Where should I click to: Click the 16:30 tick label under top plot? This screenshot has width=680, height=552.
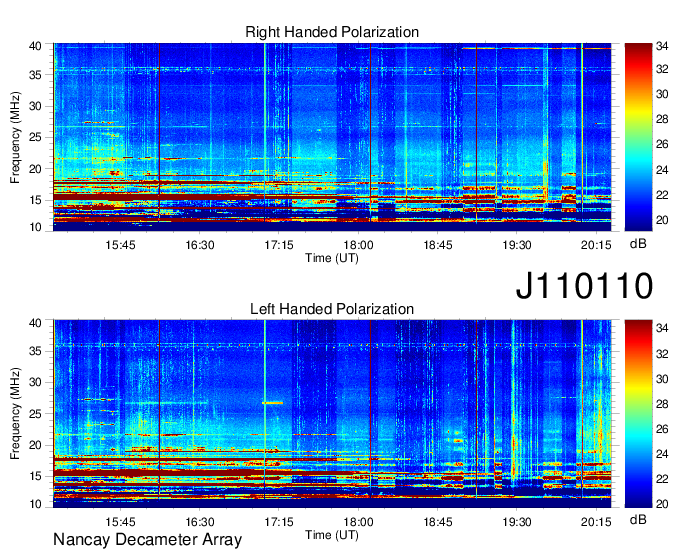pyautogui.click(x=200, y=245)
